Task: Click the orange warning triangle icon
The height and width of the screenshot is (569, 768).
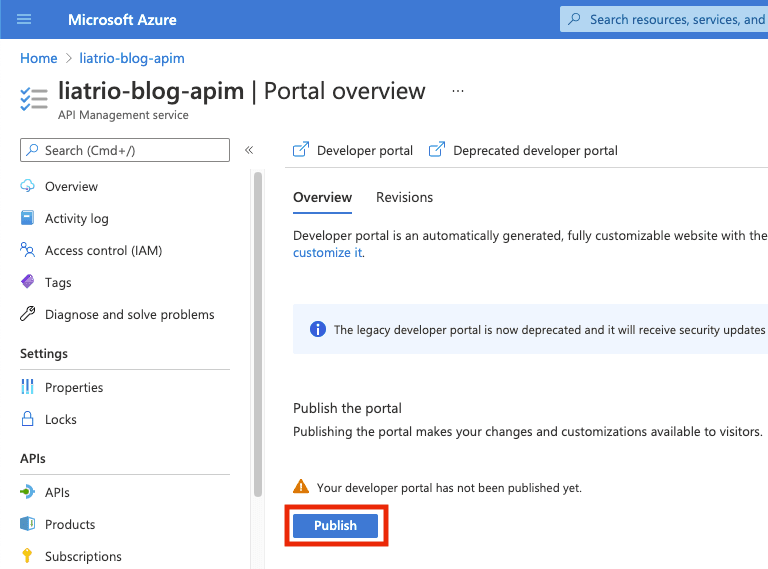Action: click(301, 486)
